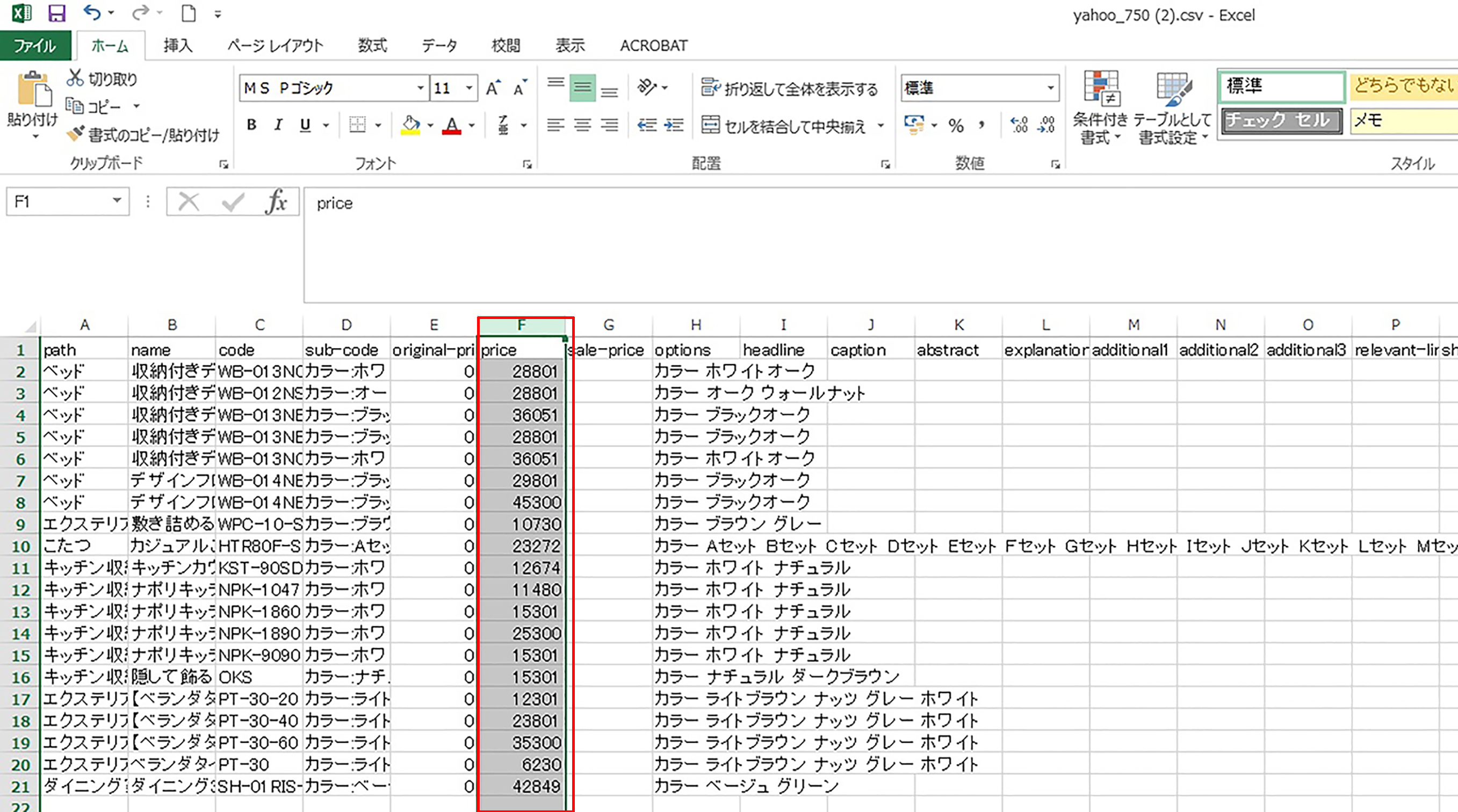Switch to the Data tab

[439, 46]
